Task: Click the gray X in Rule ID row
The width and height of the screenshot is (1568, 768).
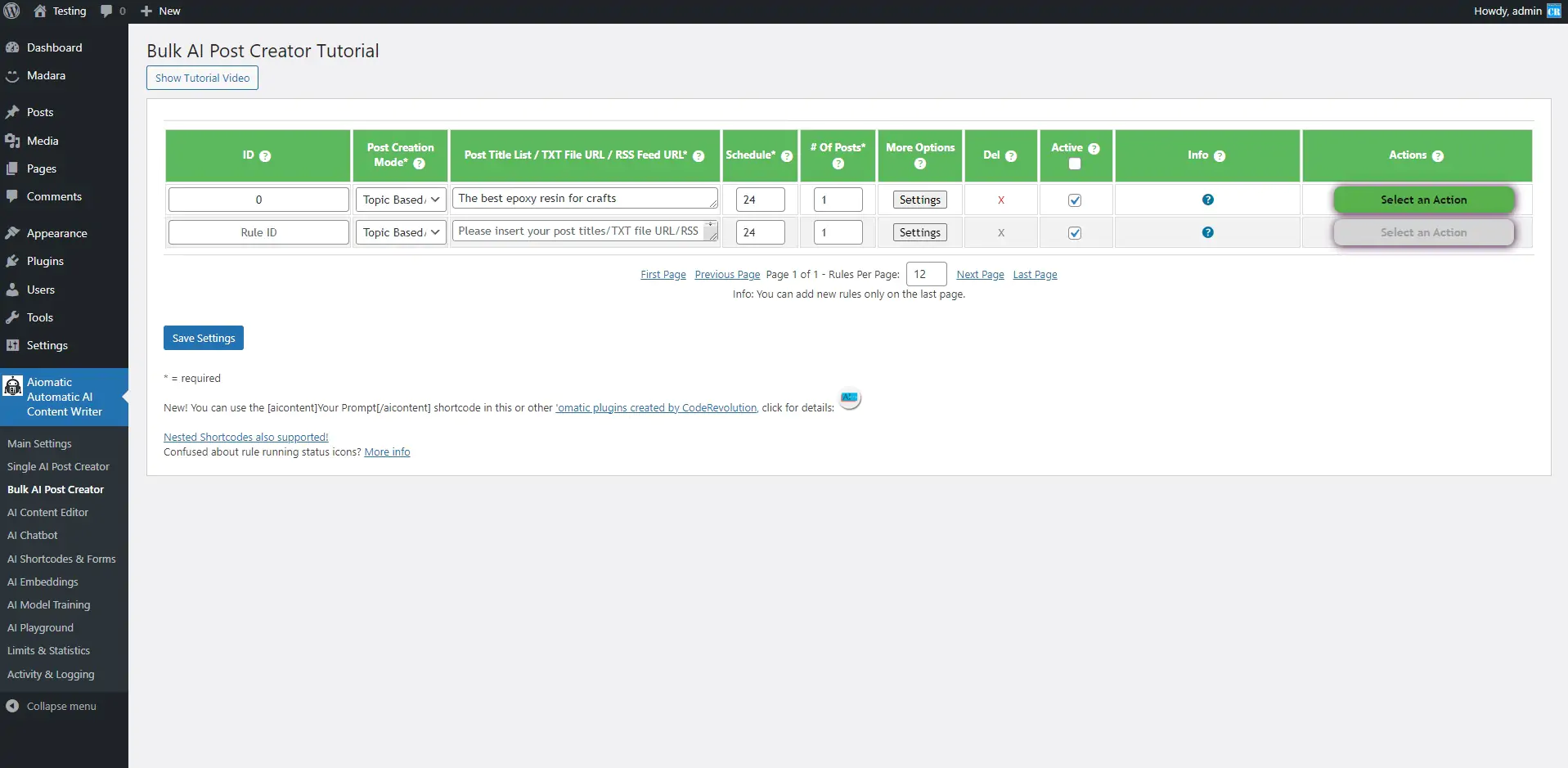Action: tap(1001, 233)
